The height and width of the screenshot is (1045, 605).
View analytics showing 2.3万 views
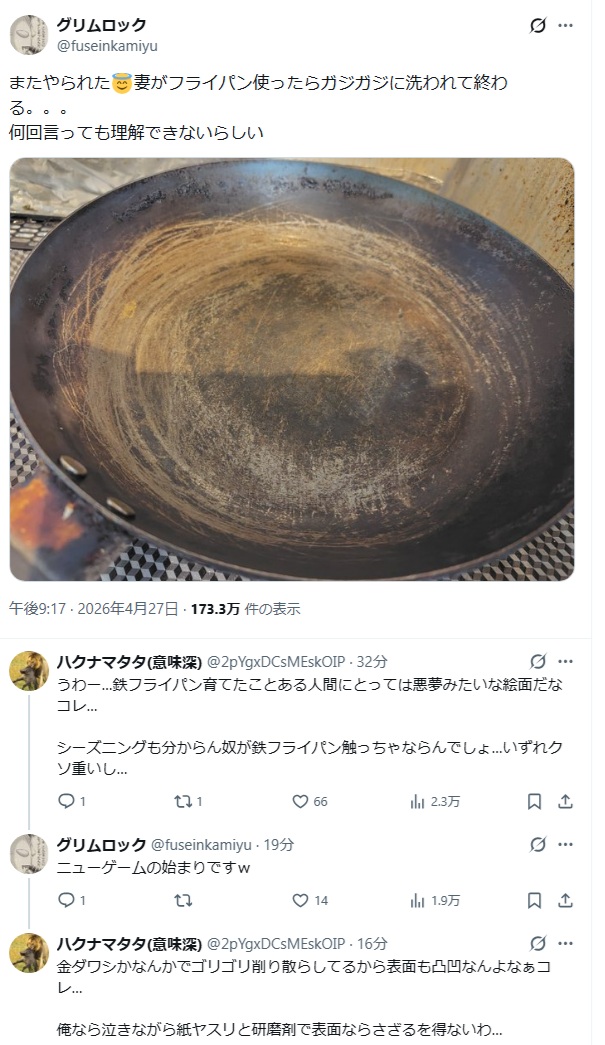435,801
